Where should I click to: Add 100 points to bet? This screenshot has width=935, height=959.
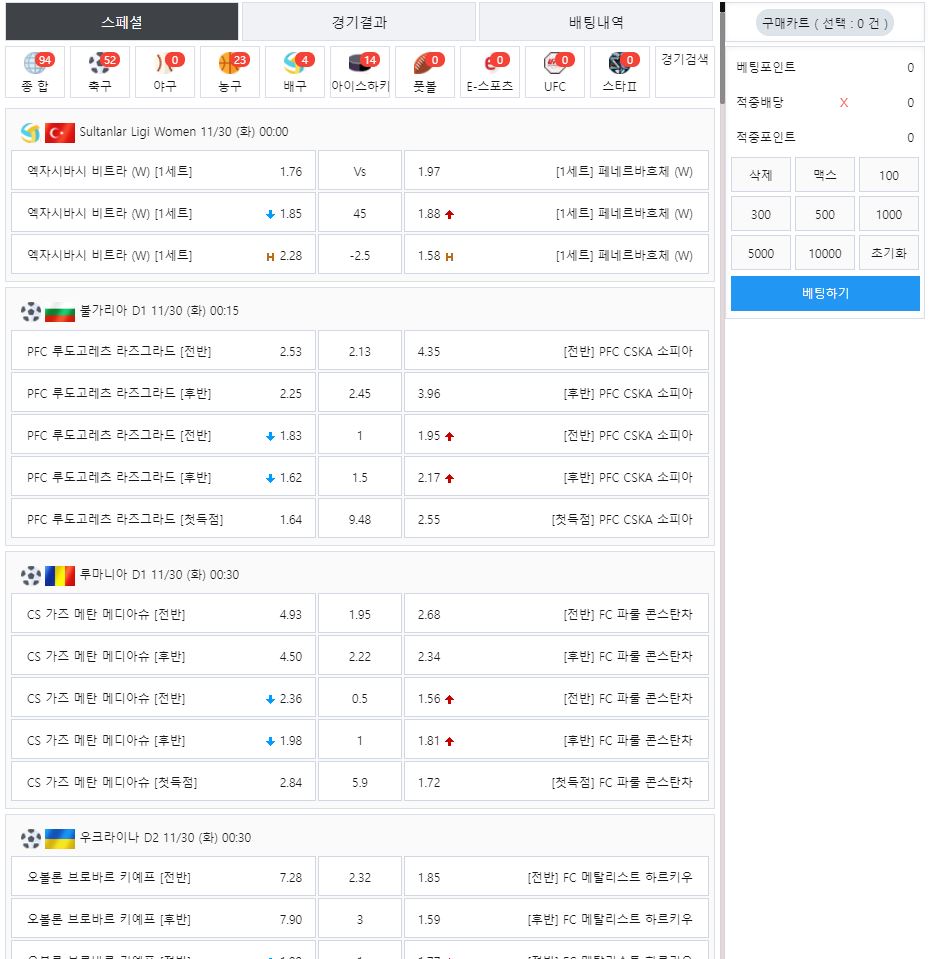[x=889, y=175]
